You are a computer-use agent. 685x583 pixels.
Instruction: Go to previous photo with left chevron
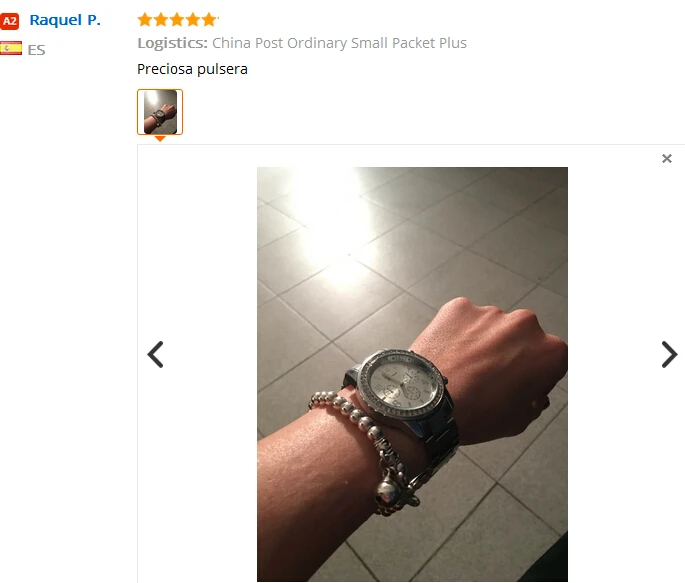tap(156, 355)
